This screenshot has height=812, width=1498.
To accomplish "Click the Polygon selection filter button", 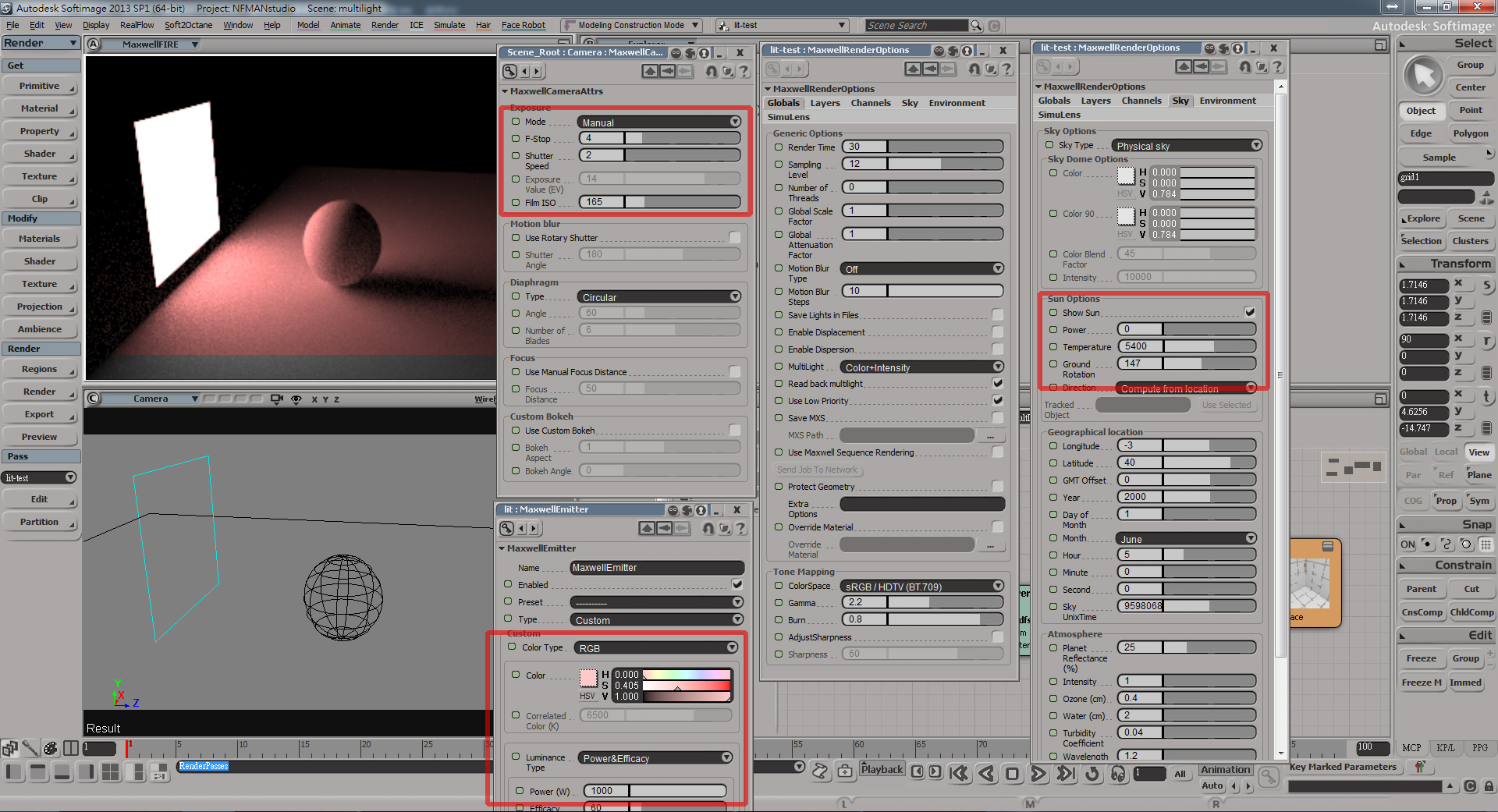I will point(1471,133).
